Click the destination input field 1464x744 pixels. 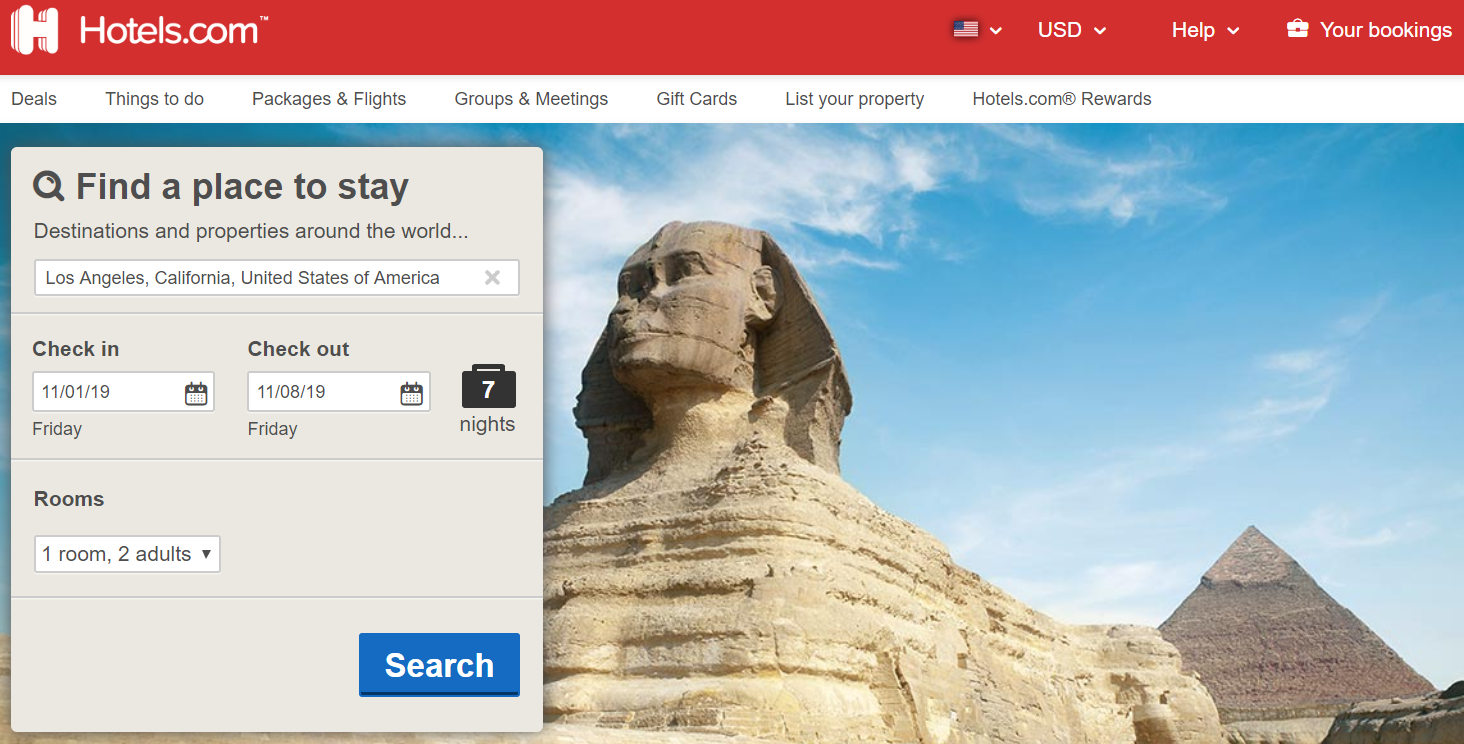(277, 278)
